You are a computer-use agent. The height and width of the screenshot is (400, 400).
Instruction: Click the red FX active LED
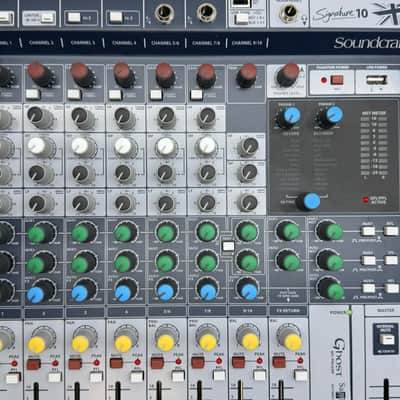[365, 200]
